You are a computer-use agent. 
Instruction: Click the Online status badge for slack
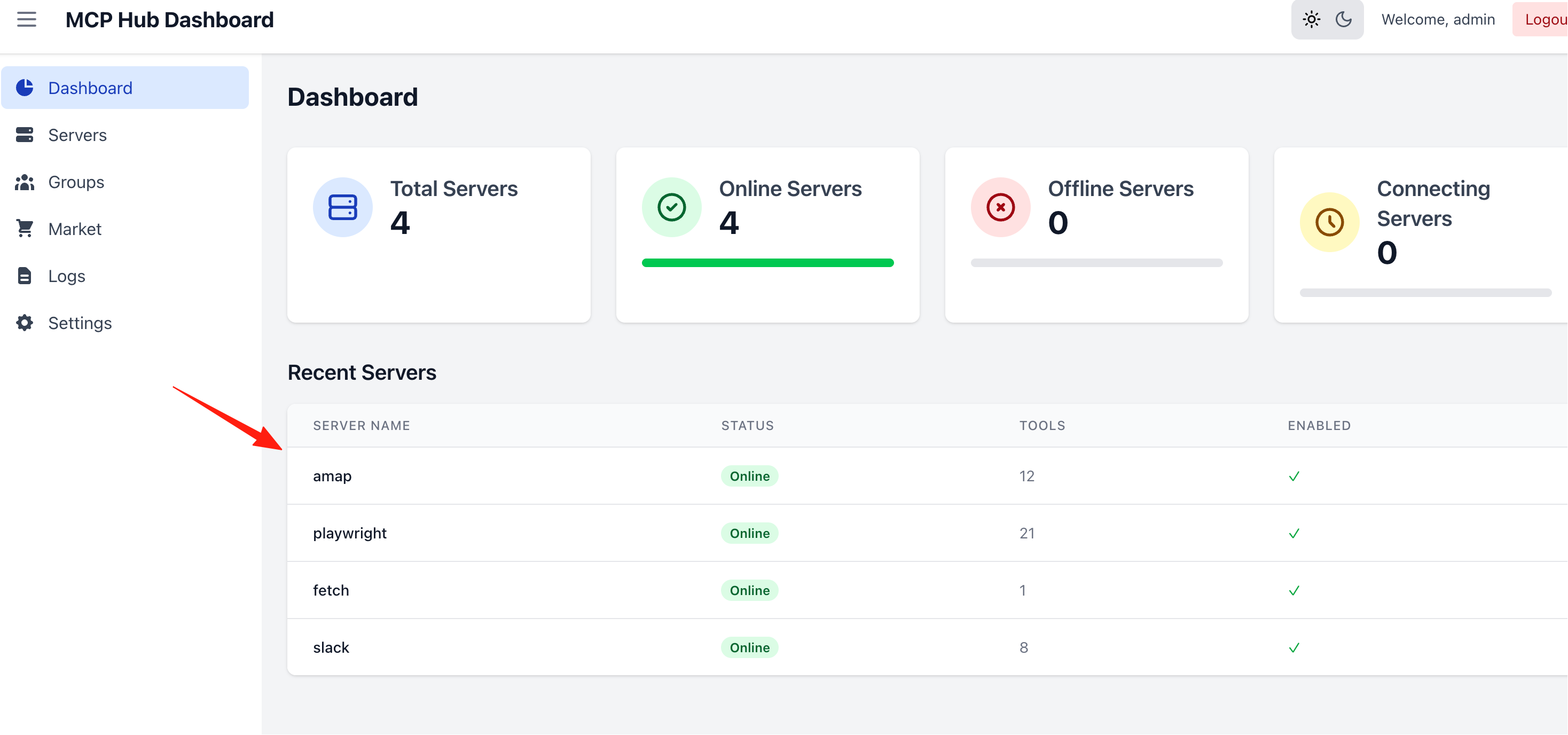point(749,648)
